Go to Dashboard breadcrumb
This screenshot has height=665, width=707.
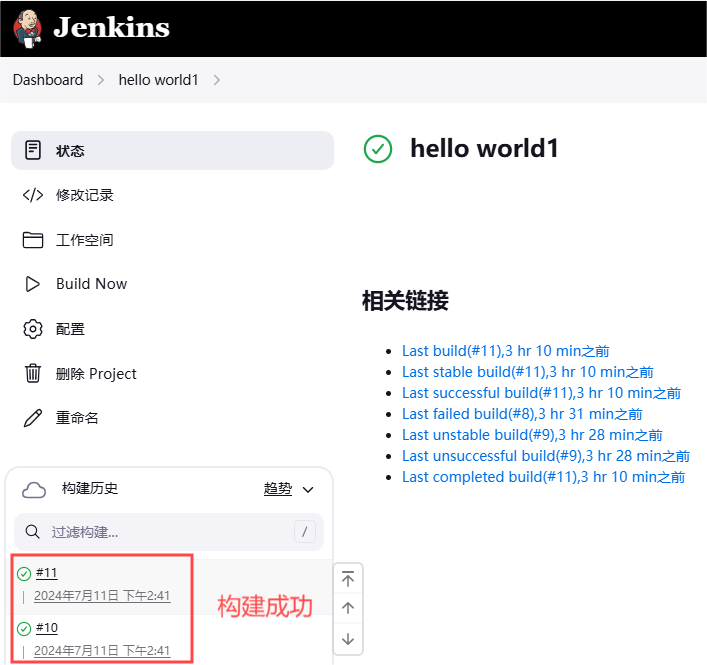coord(48,80)
